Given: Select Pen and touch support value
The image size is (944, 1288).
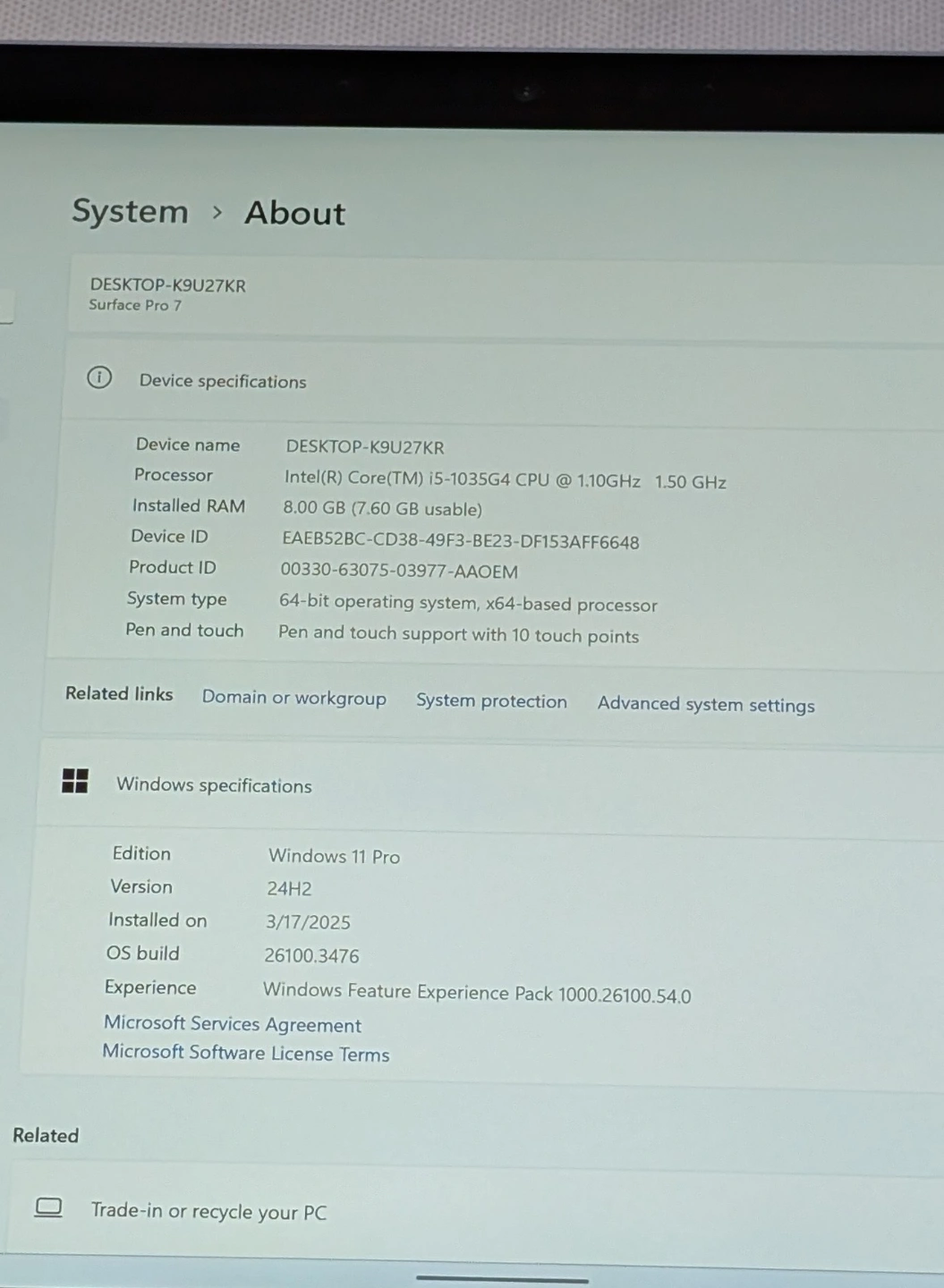Looking at the screenshot, I should (459, 634).
